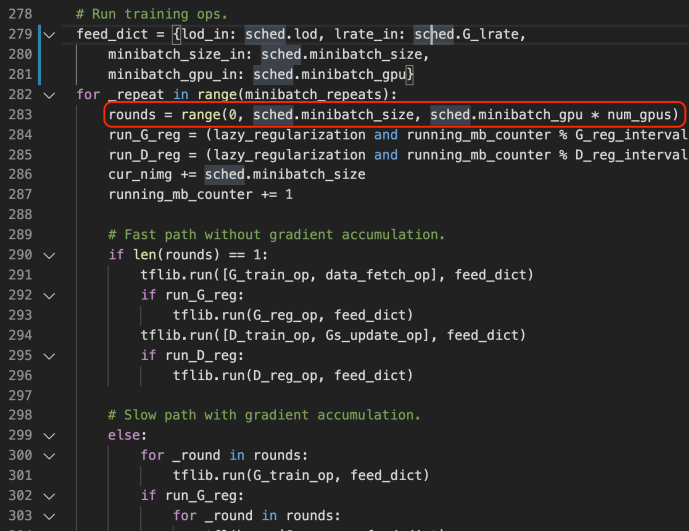Fold the for _round loop at line 300

tap(50, 455)
